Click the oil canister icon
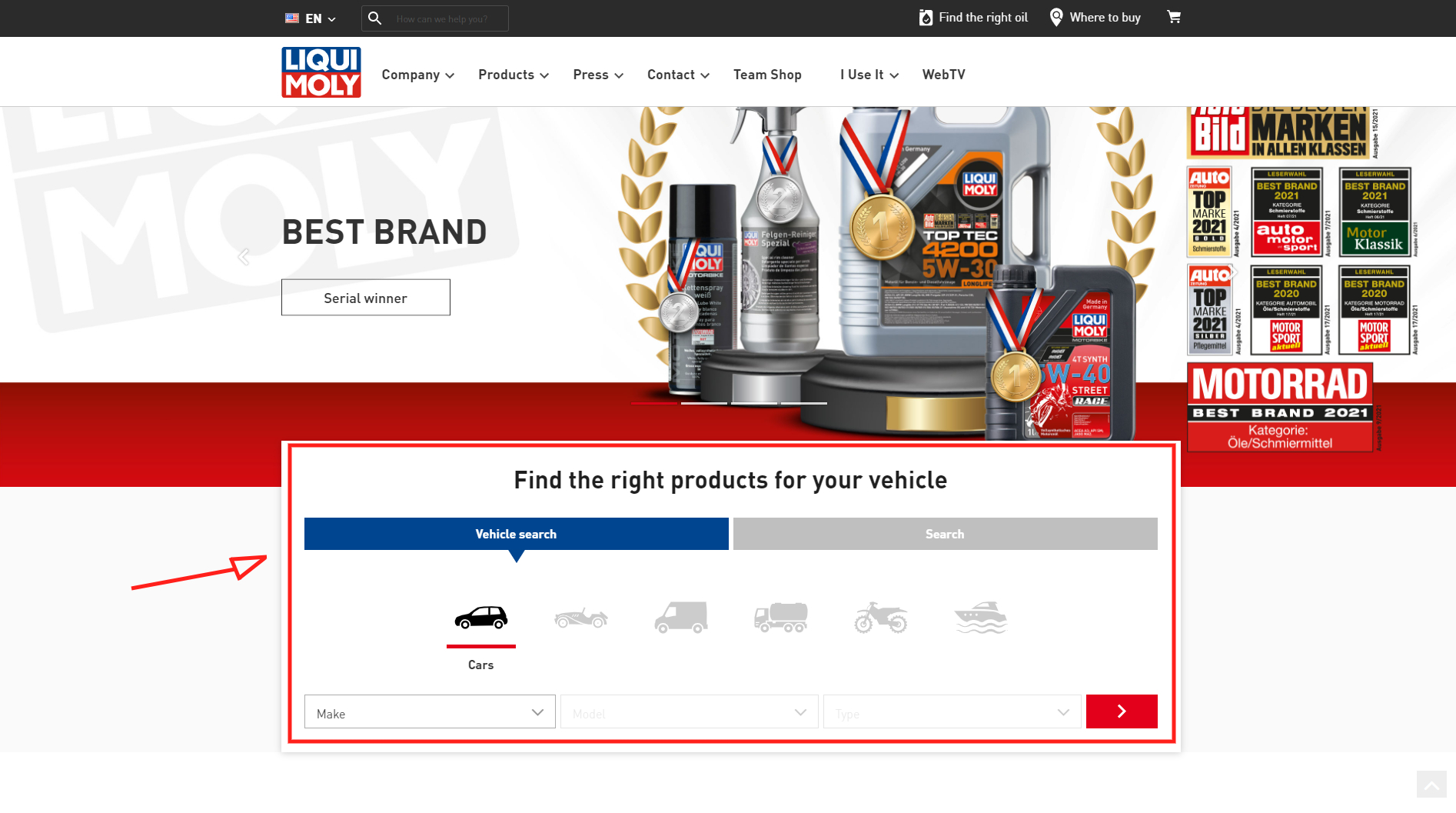The height and width of the screenshot is (813, 1456). pos(926,17)
